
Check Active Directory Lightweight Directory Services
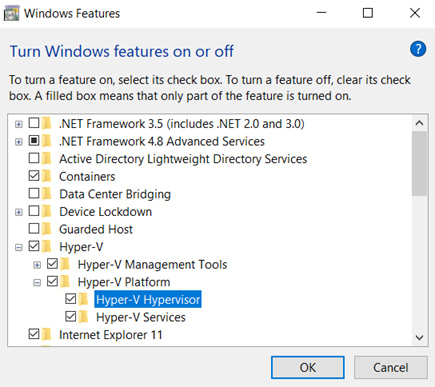[x=34, y=158]
